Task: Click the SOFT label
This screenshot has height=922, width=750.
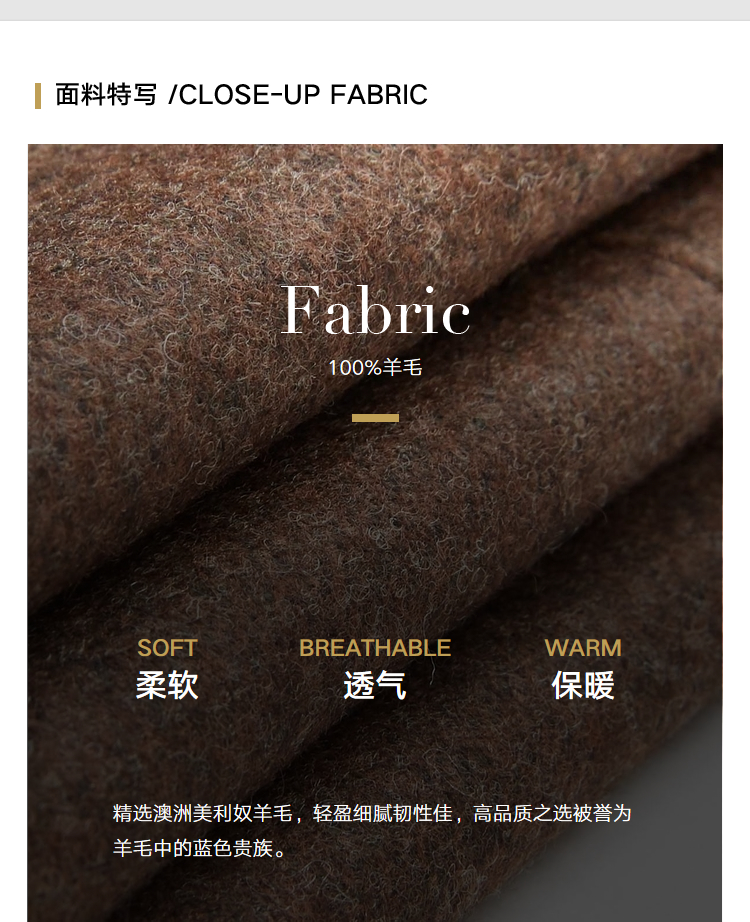Action: pos(167,648)
